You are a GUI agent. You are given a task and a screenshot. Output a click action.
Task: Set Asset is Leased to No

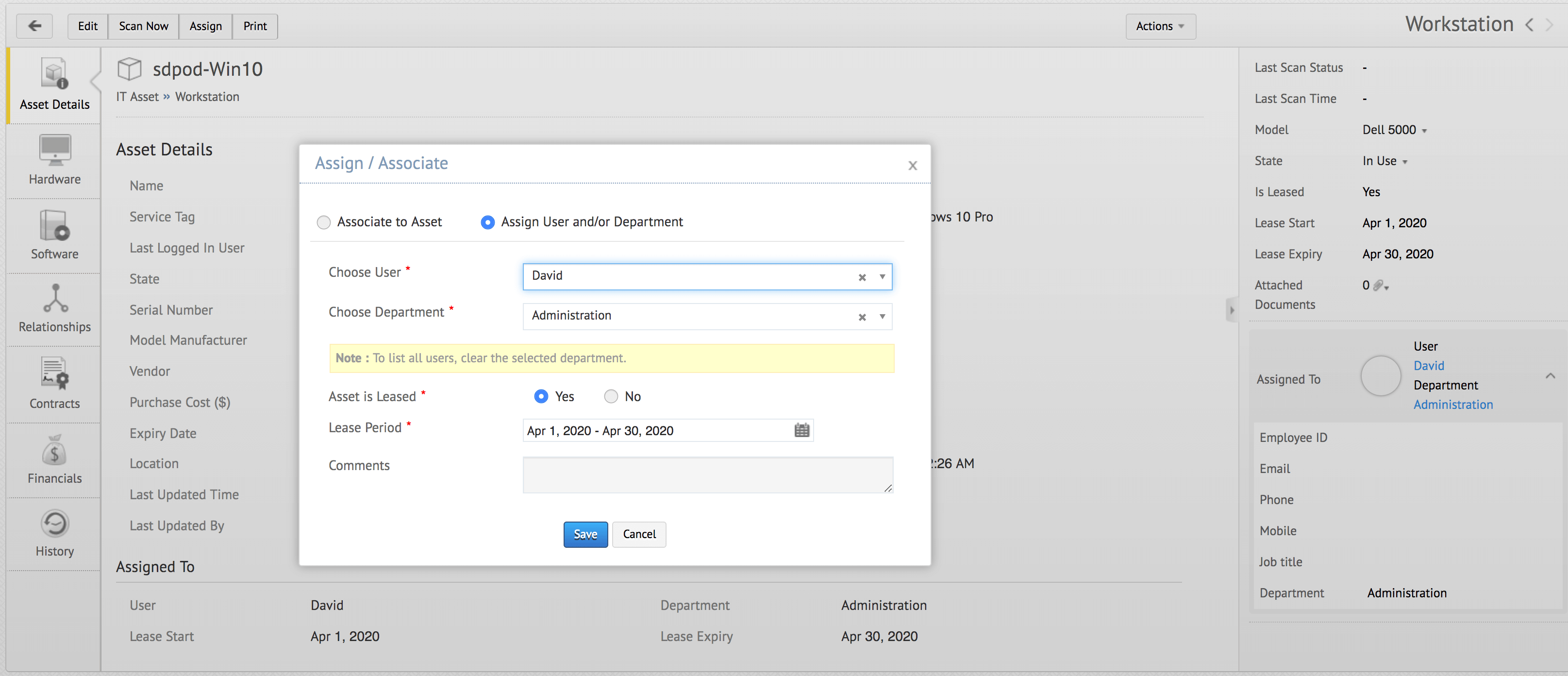coord(611,396)
